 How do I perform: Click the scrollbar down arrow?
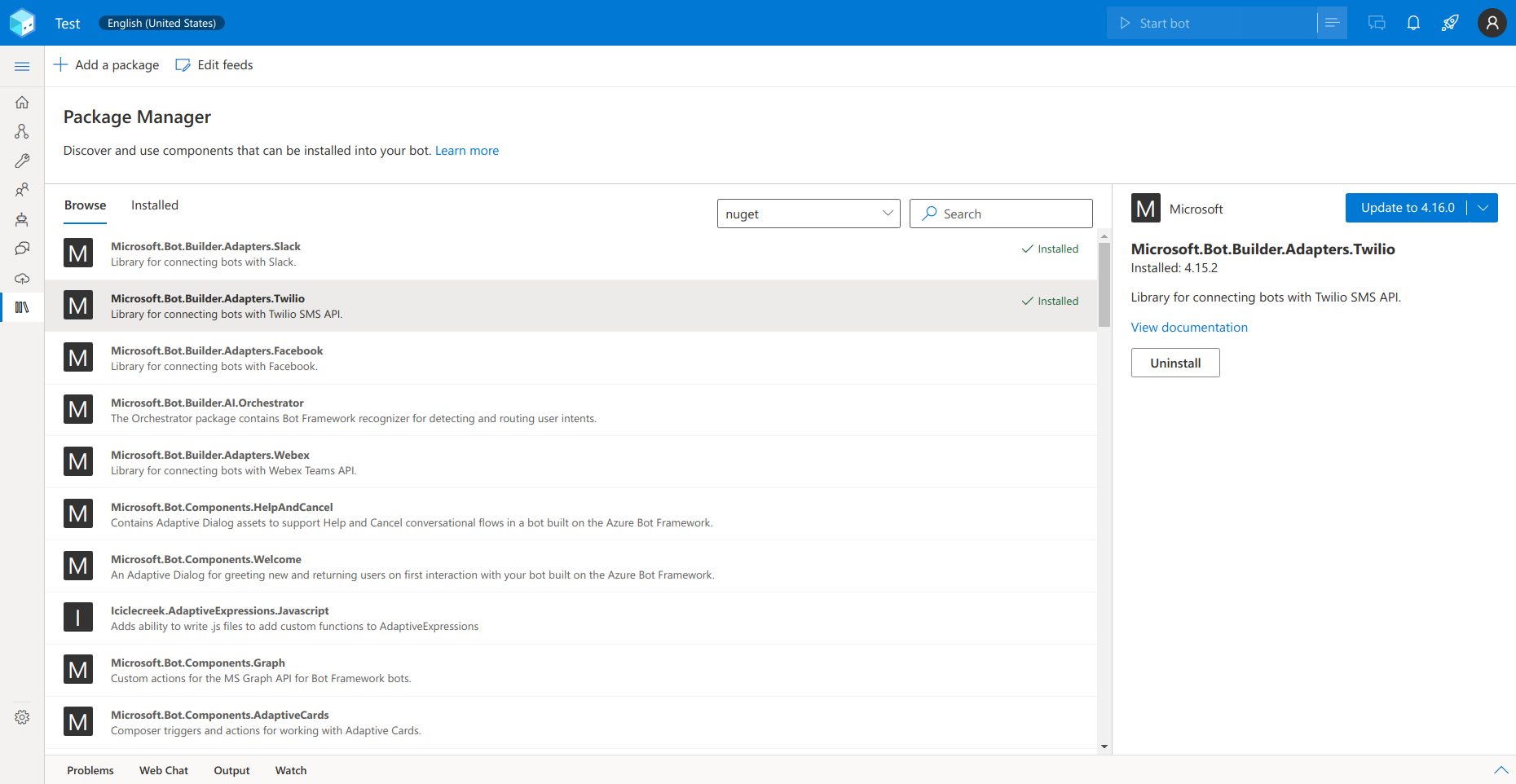pyautogui.click(x=1104, y=747)
